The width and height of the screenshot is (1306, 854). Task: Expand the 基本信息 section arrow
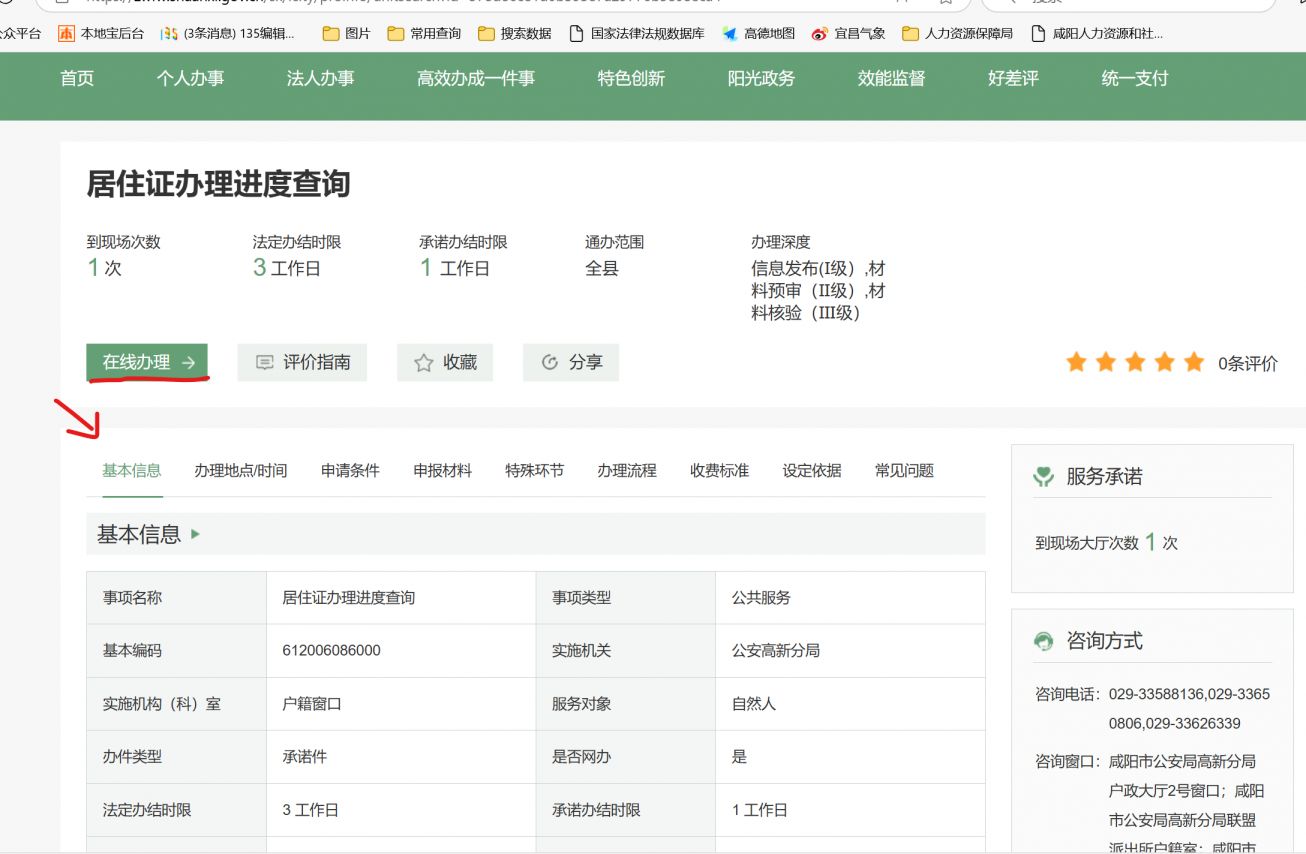pos(196,534)
